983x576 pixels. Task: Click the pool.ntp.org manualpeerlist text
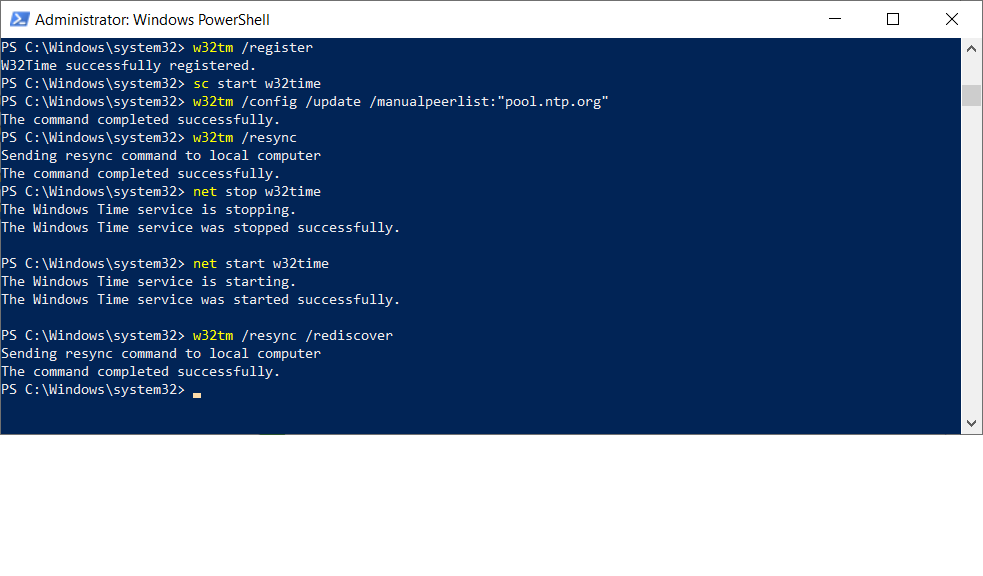554,102
